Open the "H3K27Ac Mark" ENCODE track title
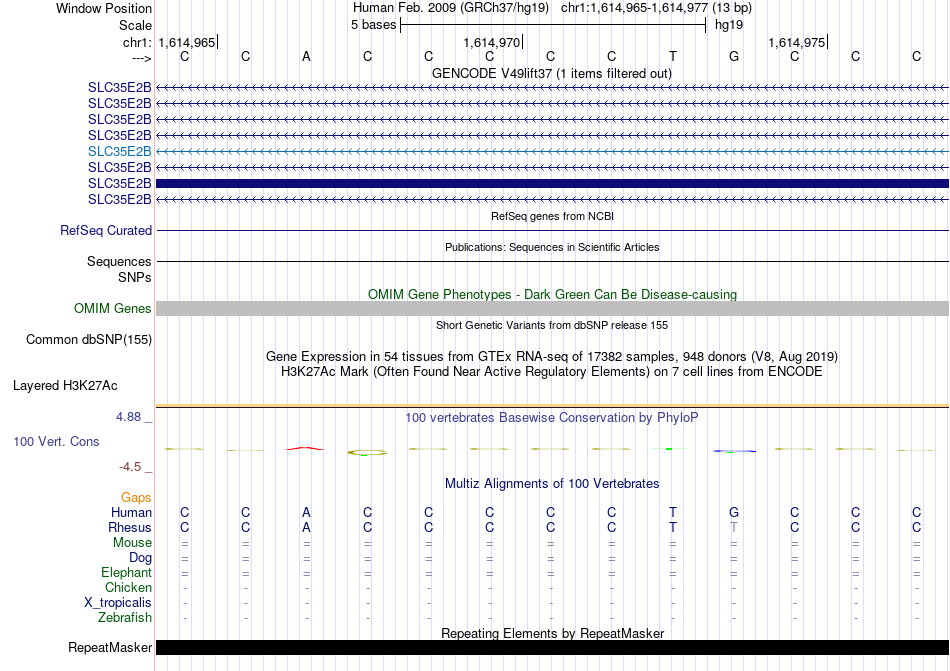 (552, 371)
